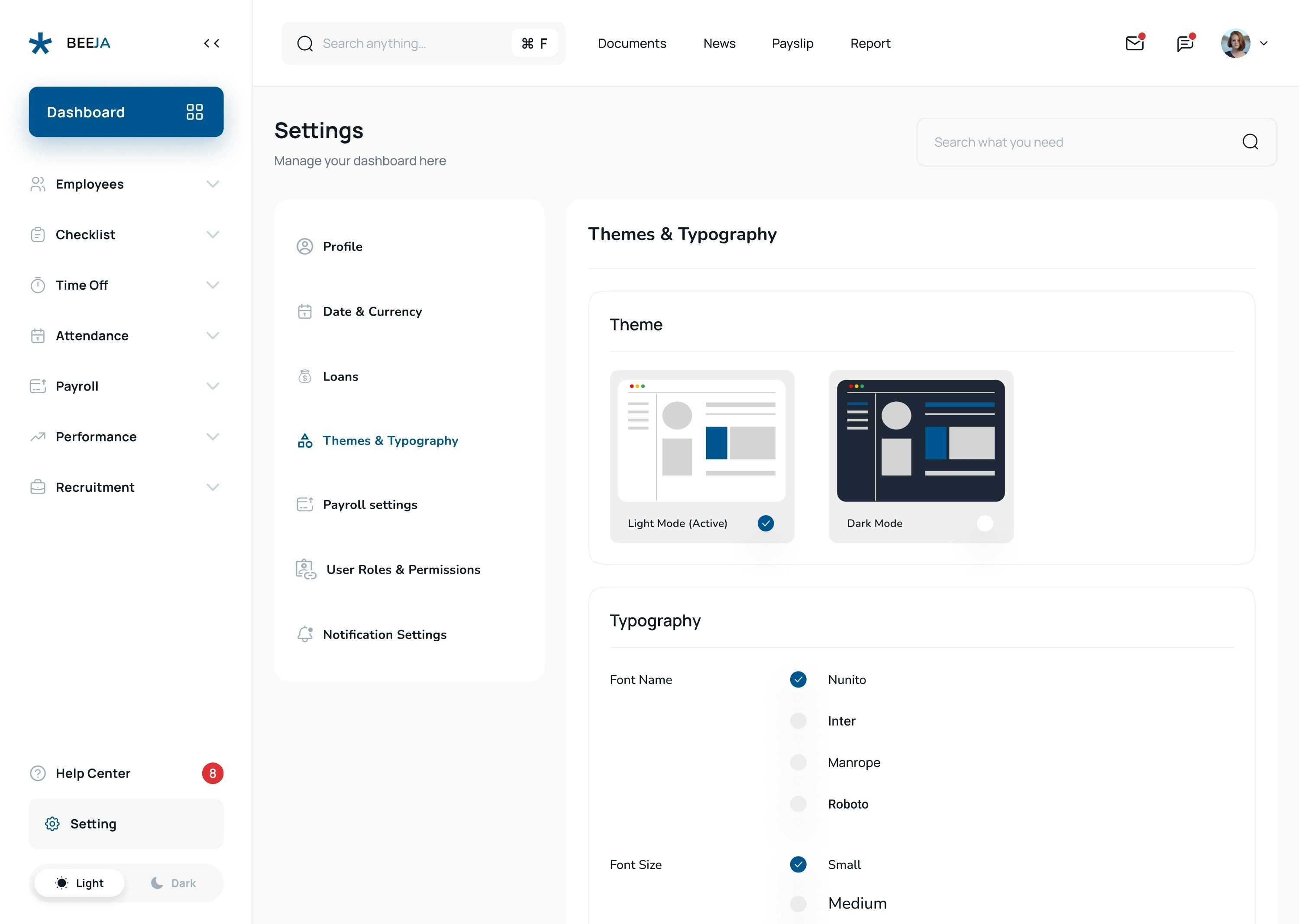The width and height of the screenshot is (1299, 924).
Task: Select Small font size radio button
Action: click(798, 864)
